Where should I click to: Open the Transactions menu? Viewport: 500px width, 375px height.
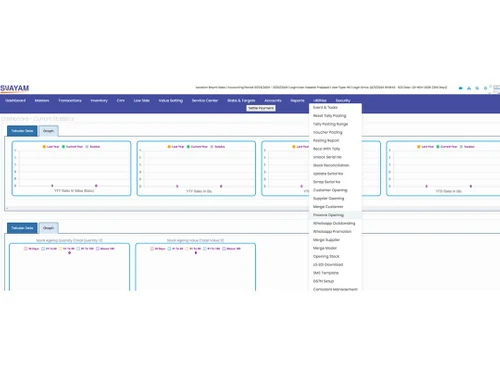(70, 100)
